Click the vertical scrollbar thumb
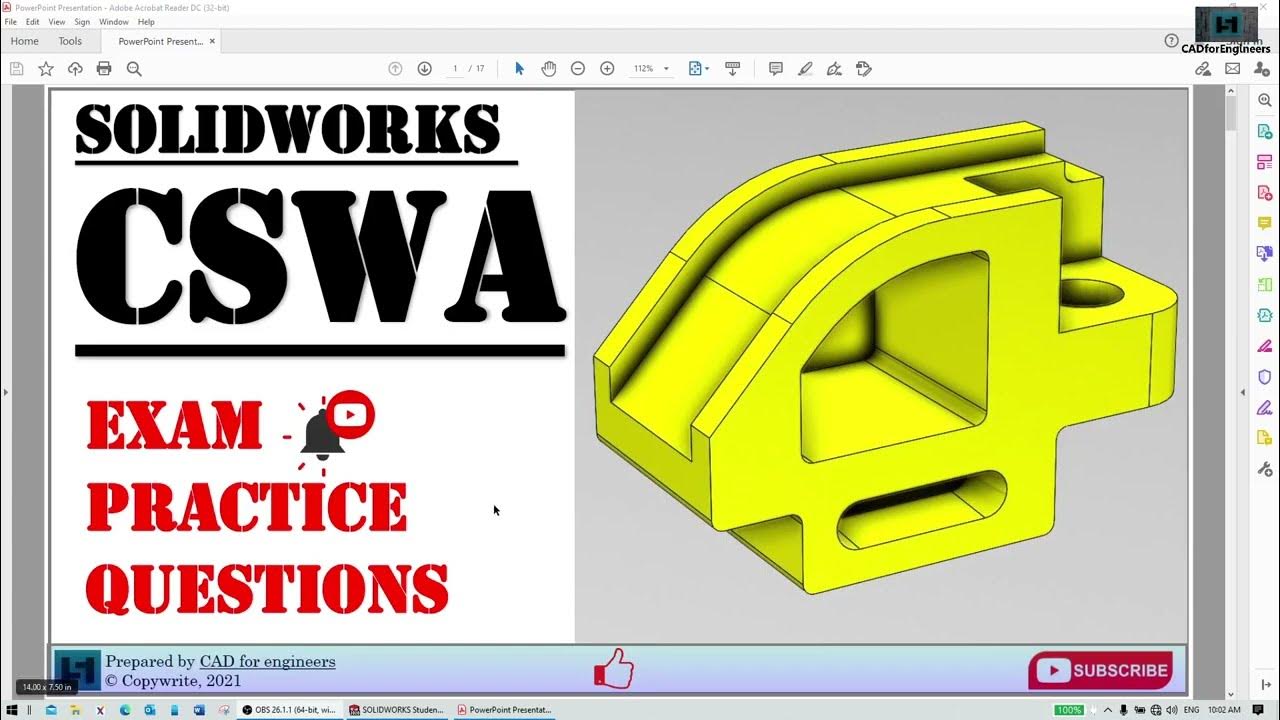The image size is (1280, 720). [x=1231, y=113]
